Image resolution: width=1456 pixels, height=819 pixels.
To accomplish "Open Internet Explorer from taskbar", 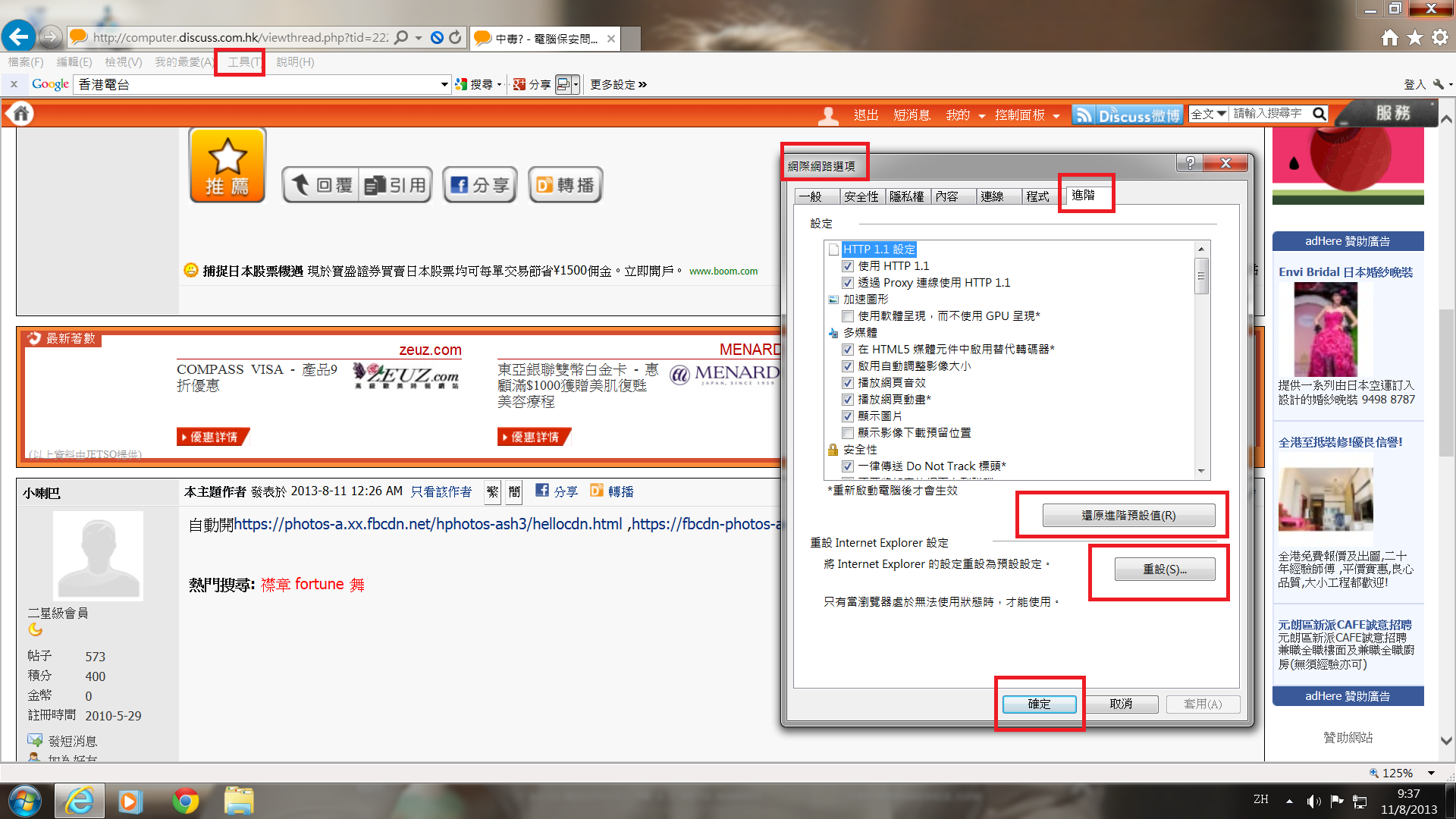I will (x=79, y=801).
